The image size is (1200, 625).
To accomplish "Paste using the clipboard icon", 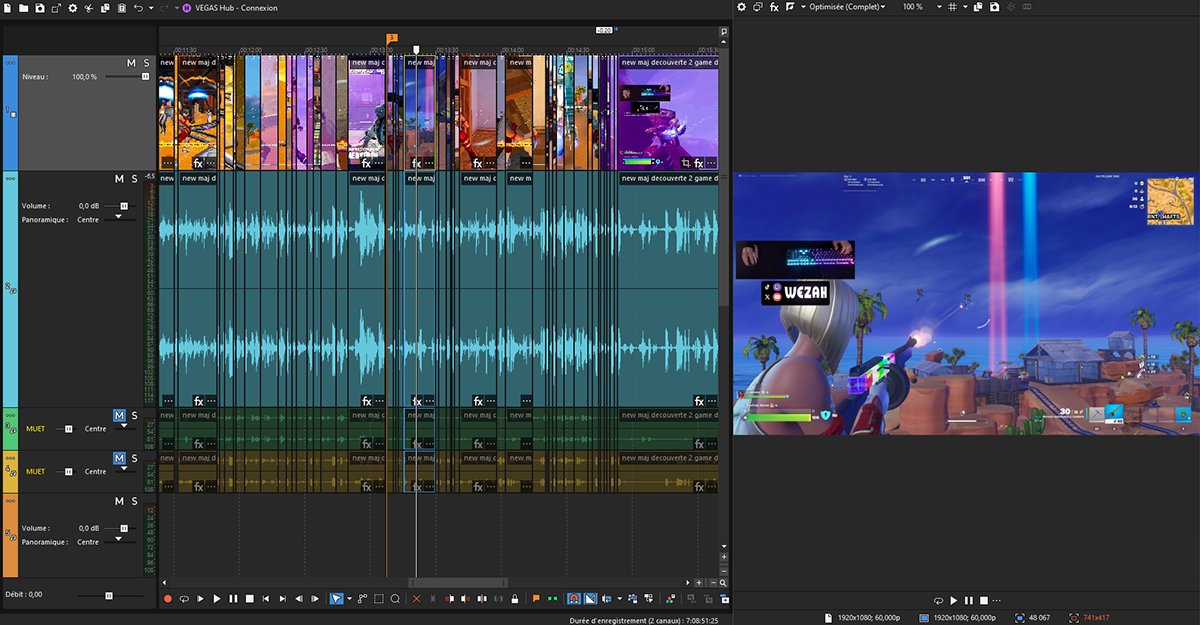I will [x=121, y=7].
